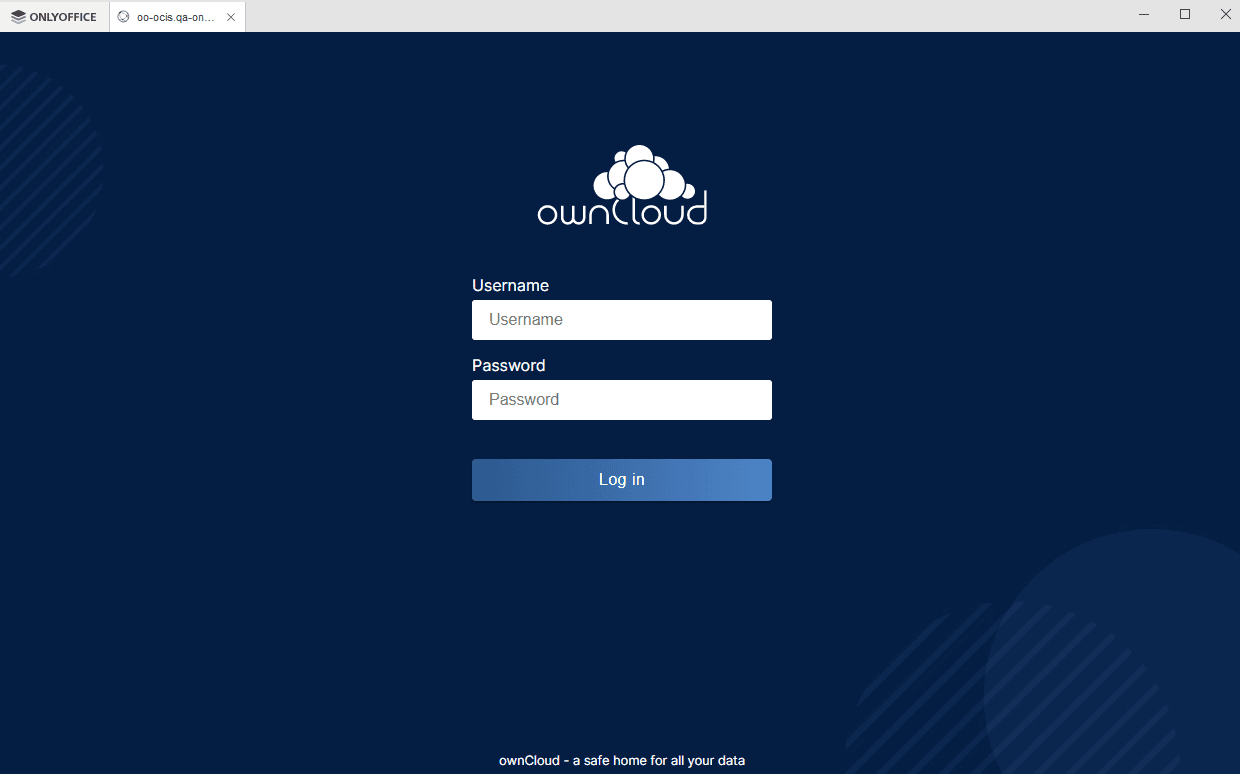The width and height of the screenshot is (1240, 774).
Task: Click the empty tab bar area
Action: [600, 16]
